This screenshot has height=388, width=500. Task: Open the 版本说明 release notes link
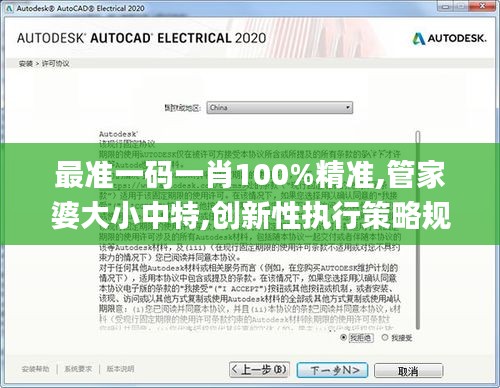tap(120, 369)
